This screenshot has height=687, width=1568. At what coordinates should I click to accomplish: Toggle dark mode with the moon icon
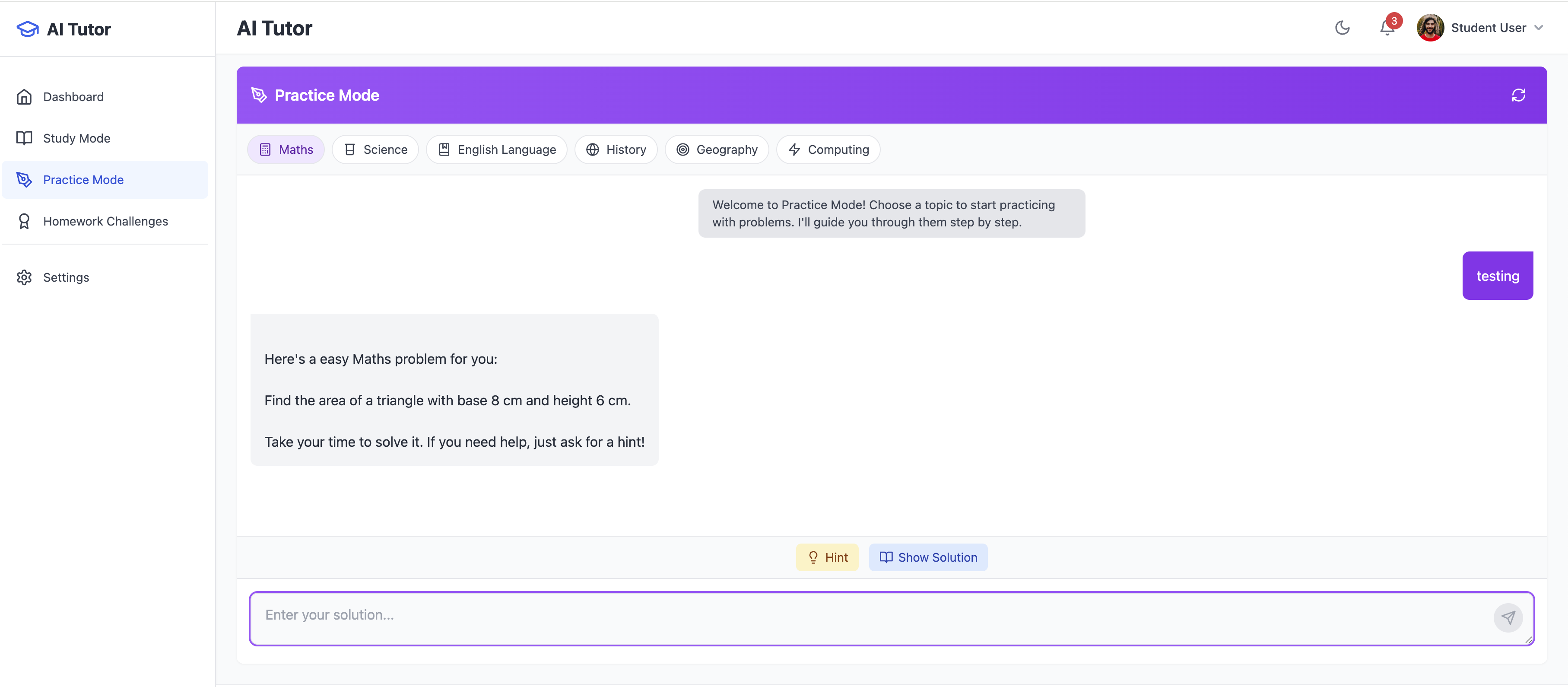[x=1342, y=28]
